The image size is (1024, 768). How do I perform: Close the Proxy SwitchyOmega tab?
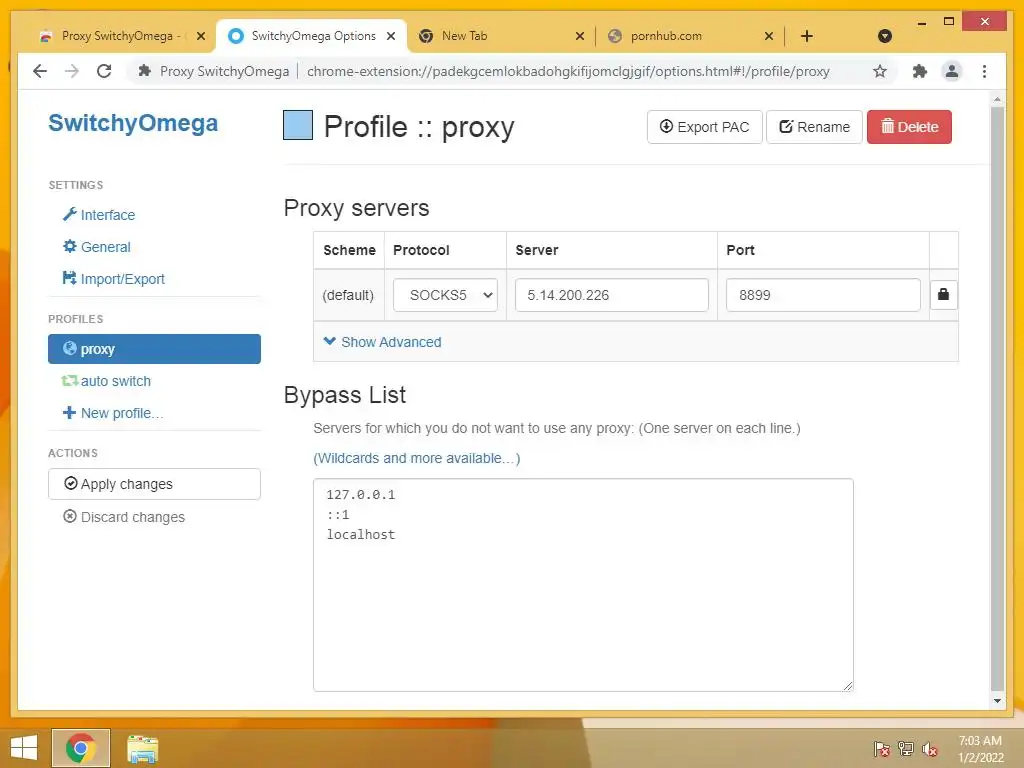[x=201, y=36]
